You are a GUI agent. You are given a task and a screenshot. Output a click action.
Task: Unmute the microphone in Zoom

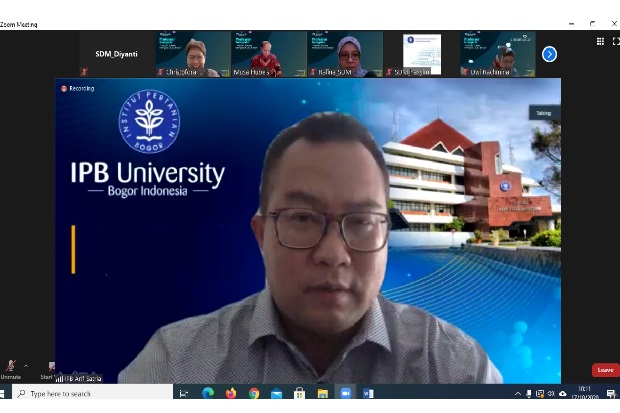(11, 369)
